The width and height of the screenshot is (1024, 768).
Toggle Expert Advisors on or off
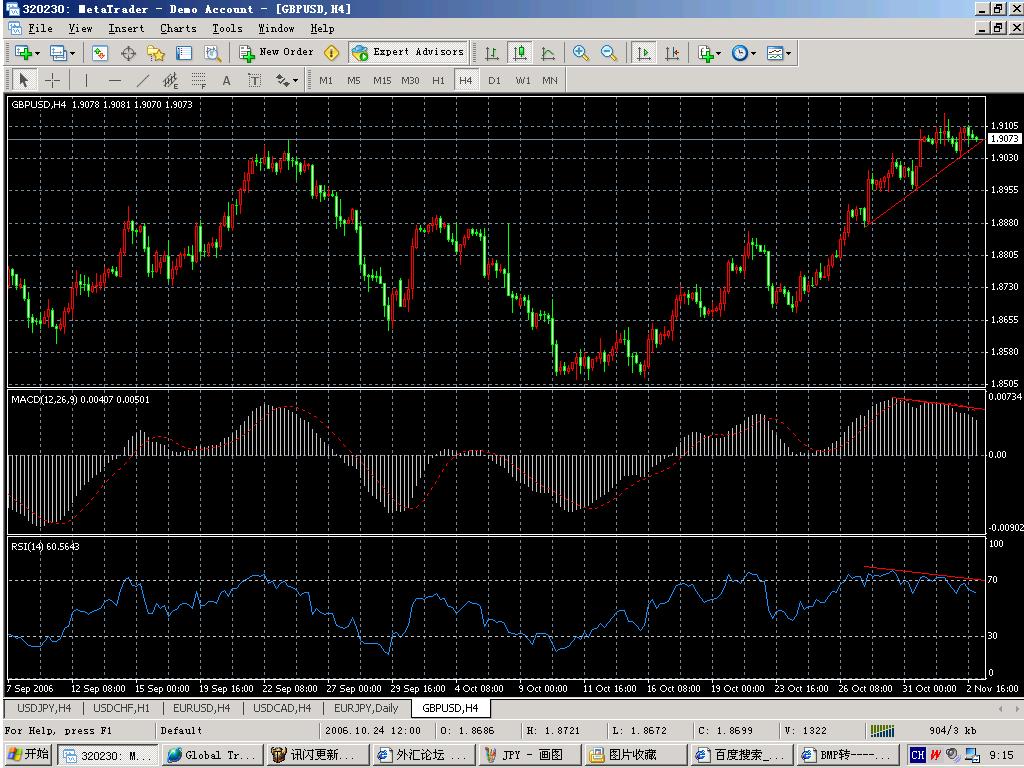[408, 52]
